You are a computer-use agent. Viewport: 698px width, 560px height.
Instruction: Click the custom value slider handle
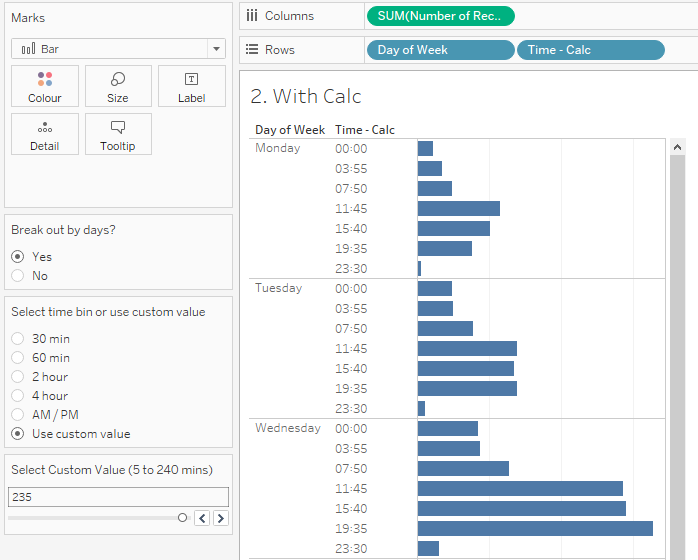click(182, 518)
